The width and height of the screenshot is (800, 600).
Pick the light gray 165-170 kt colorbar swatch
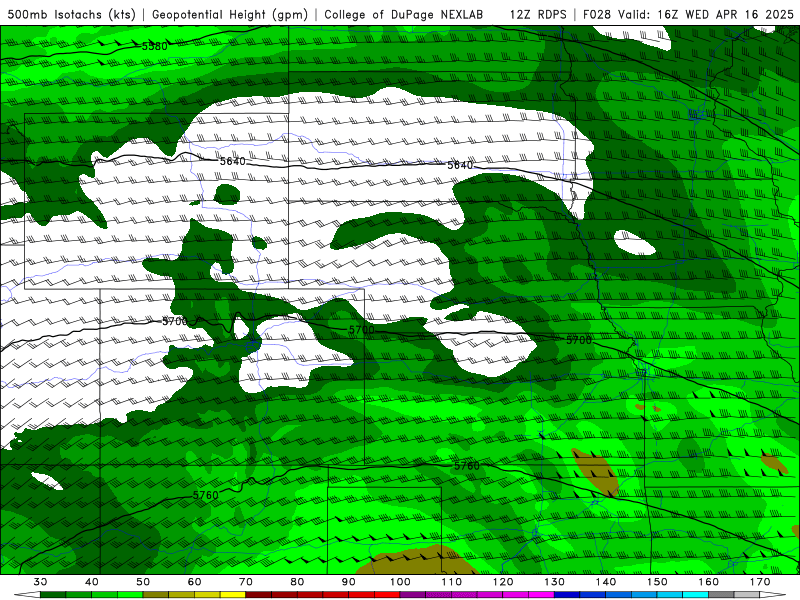point(747,595)
